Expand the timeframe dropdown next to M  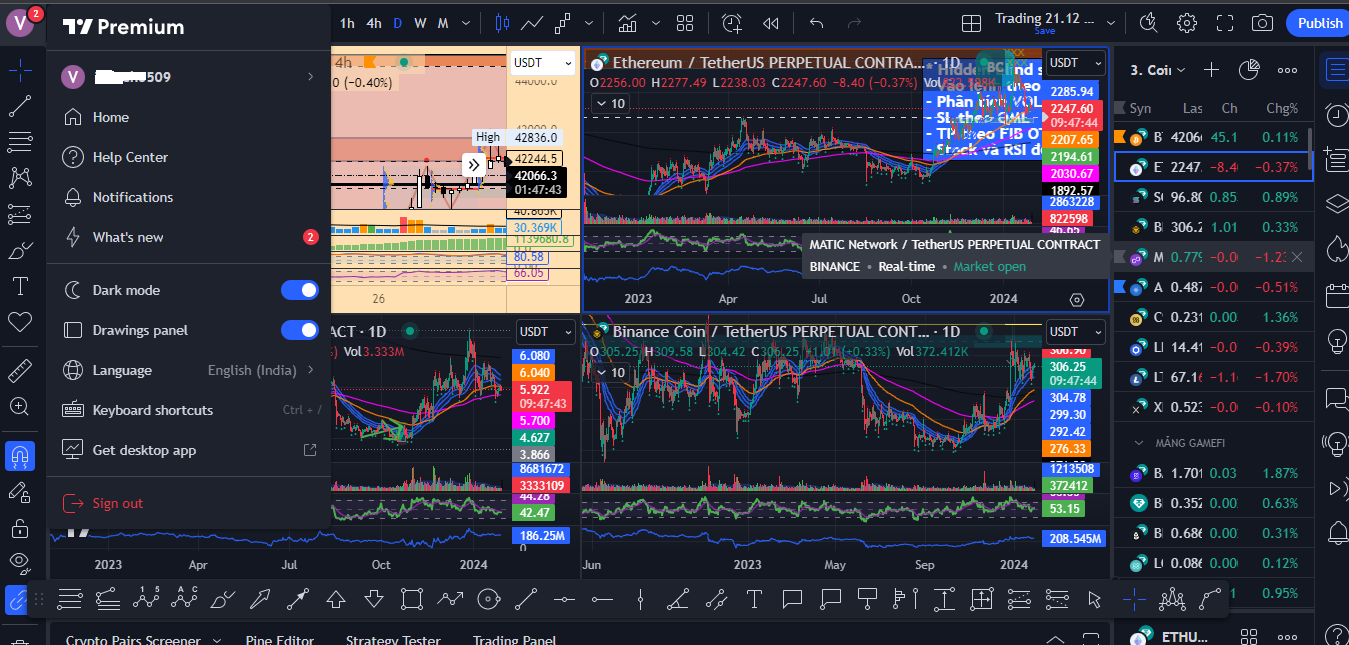464,21
